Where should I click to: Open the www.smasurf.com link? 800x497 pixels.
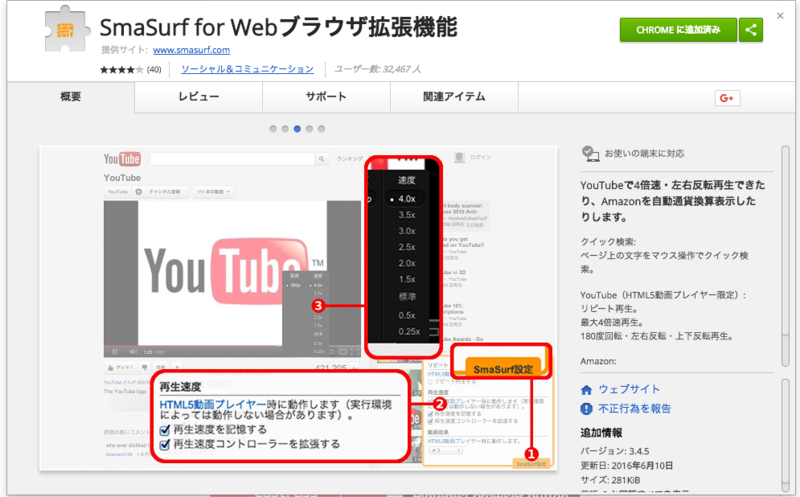coord(191,50)
